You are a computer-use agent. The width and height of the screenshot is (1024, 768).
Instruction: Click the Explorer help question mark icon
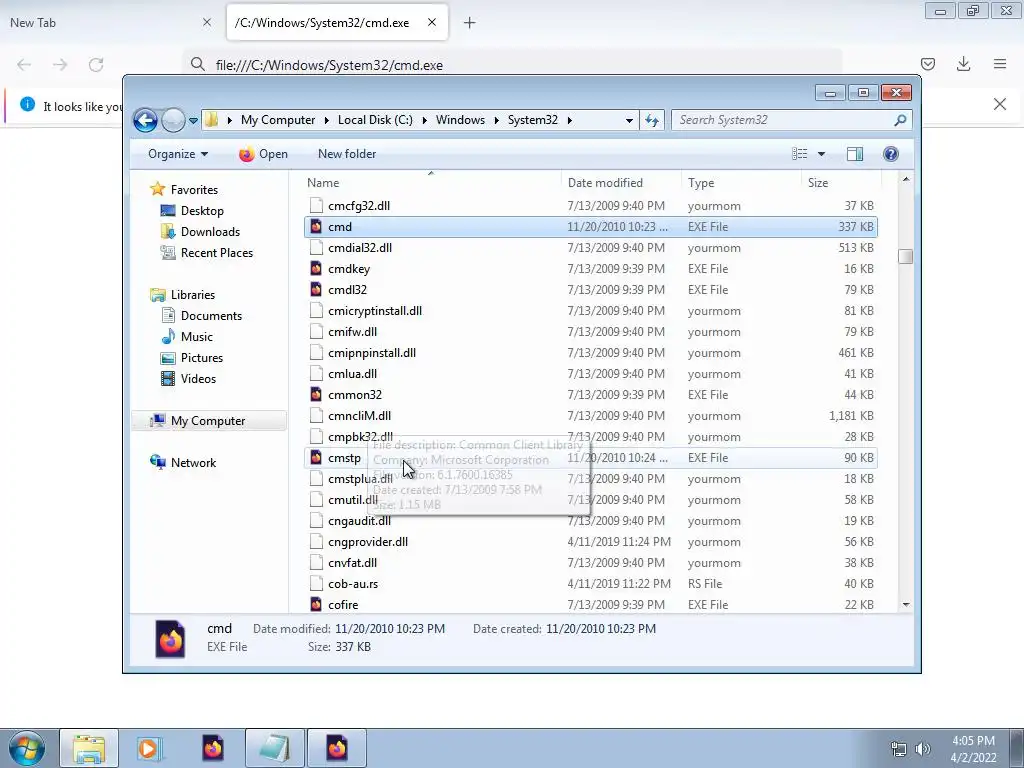click(x=891, y=154)
